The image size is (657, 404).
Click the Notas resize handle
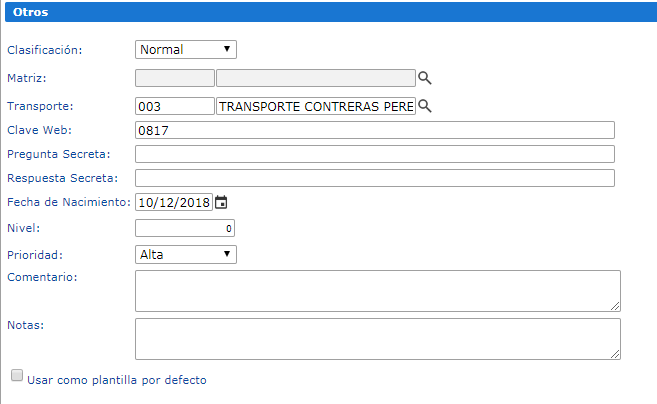point(616,354)
